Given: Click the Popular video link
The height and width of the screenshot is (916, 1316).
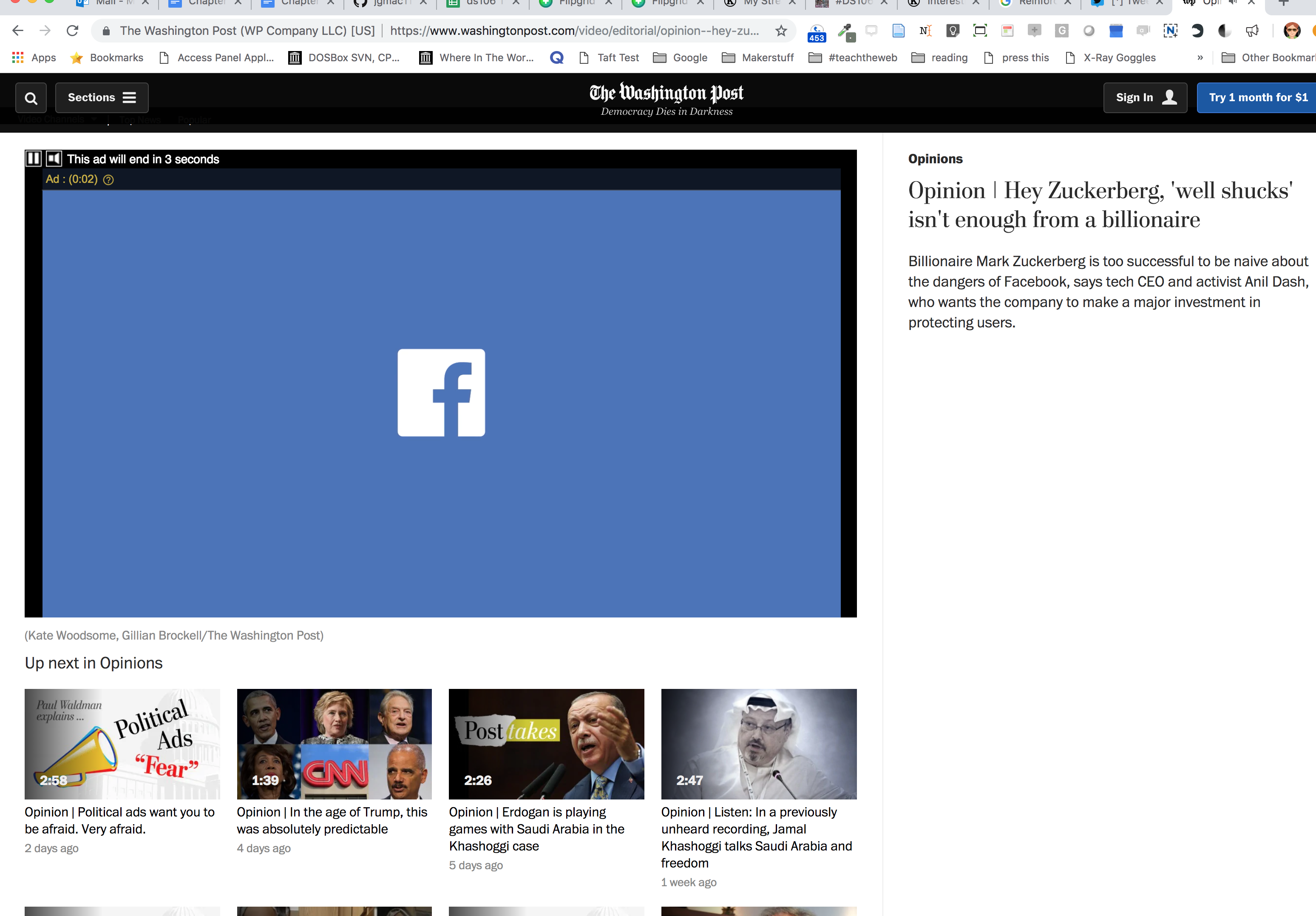Looking at the screenshot, I should [194, 120].
